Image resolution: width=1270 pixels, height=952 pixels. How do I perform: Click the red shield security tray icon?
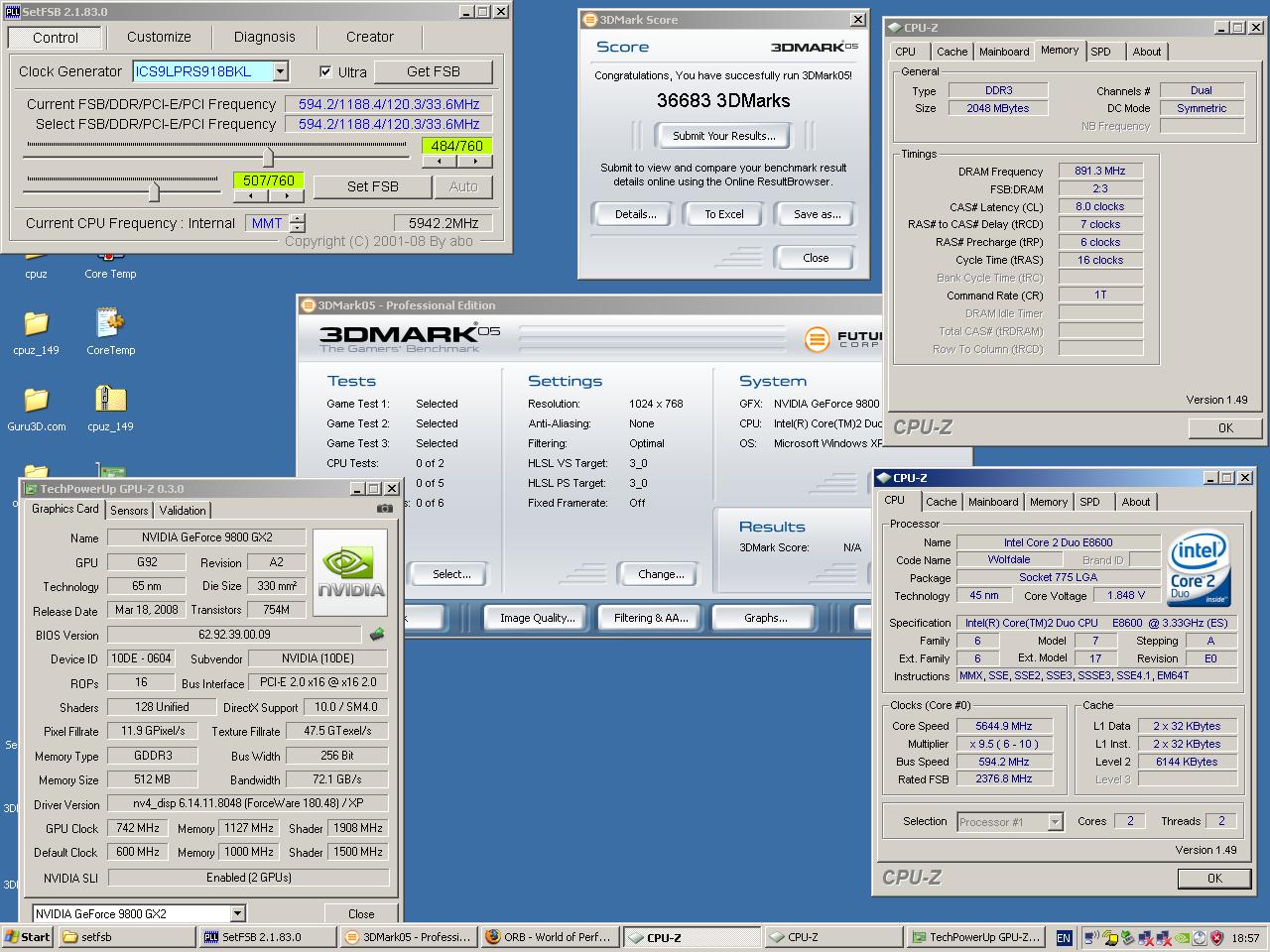pyautogui.click(x=1217, y=937)
